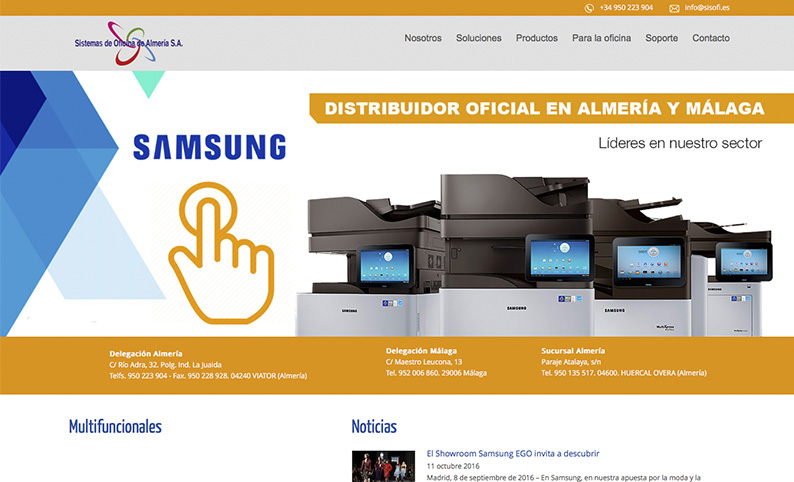Click Tel. 950 135 517 Huercal Overa line

[x=624, y=373]
